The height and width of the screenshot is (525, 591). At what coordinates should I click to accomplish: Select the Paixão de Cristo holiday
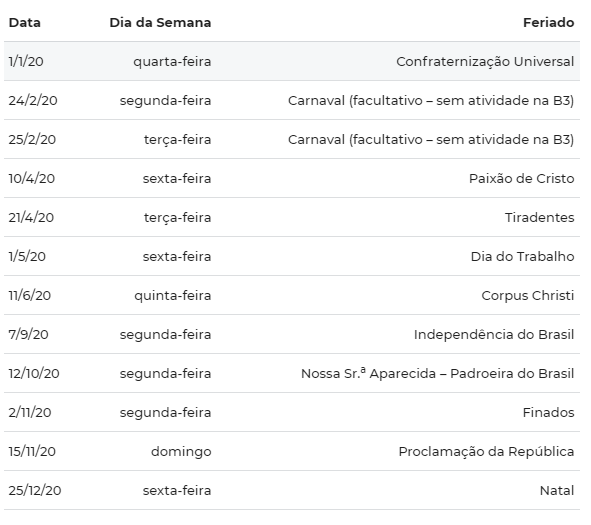point(521,179)
